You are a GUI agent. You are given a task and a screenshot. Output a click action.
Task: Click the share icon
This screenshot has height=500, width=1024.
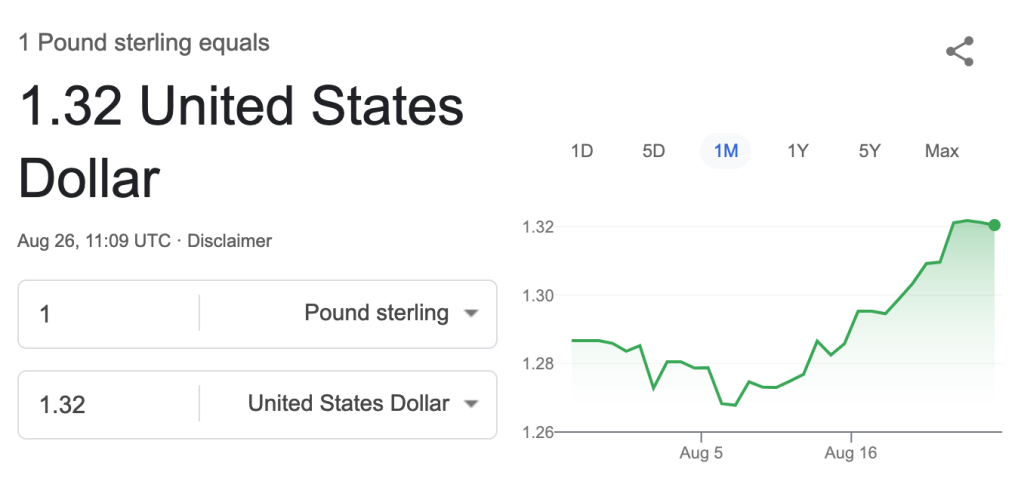[x=959, y=51]
